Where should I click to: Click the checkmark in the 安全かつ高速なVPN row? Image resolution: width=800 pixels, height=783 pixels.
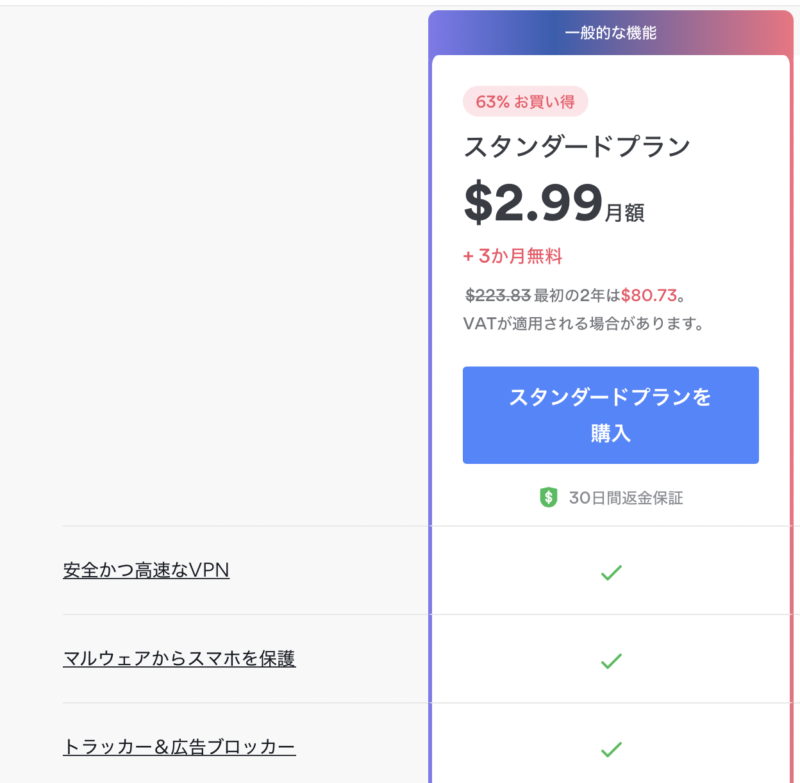click(x=611, y=573)
